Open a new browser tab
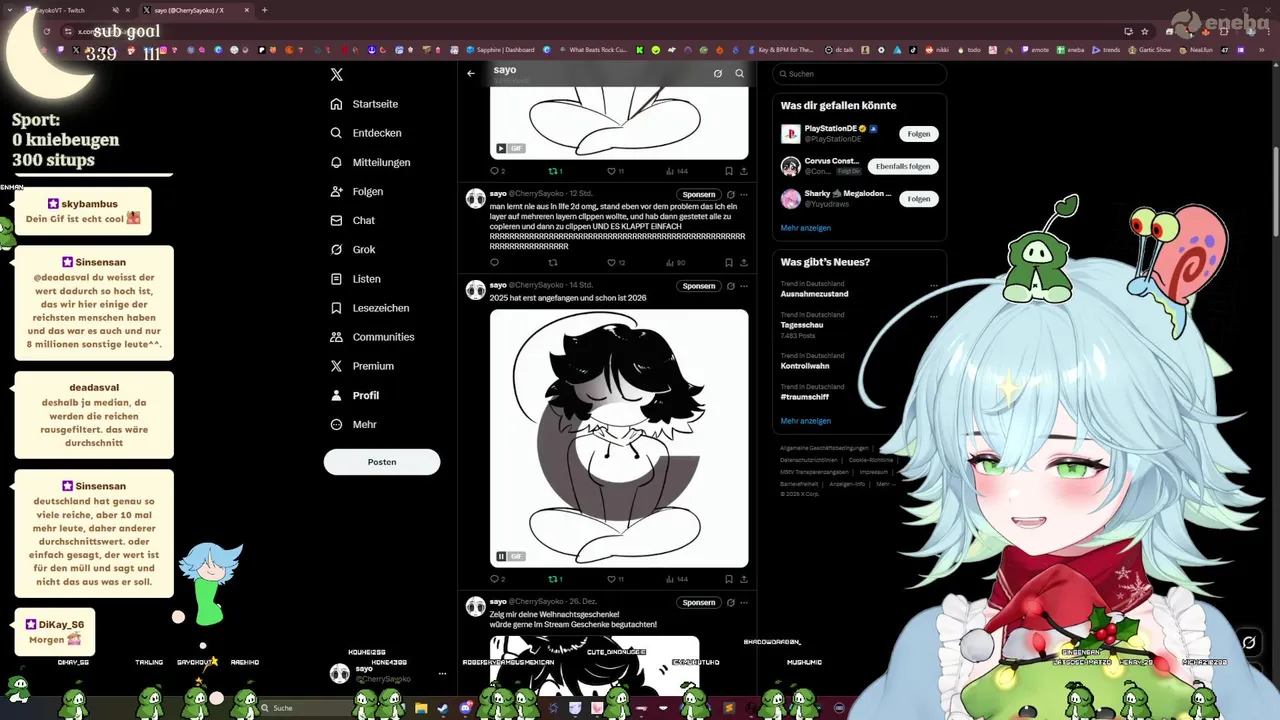The image size is (1280, 720). (264, 10)
